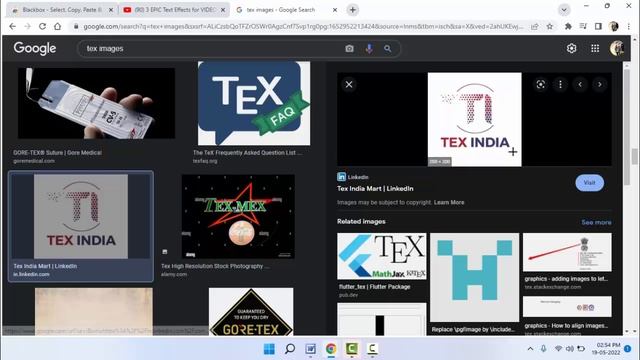This screenshot has height=360, width=640.
Task: Bookmark this page with the star icon
Action: point(550,26)
